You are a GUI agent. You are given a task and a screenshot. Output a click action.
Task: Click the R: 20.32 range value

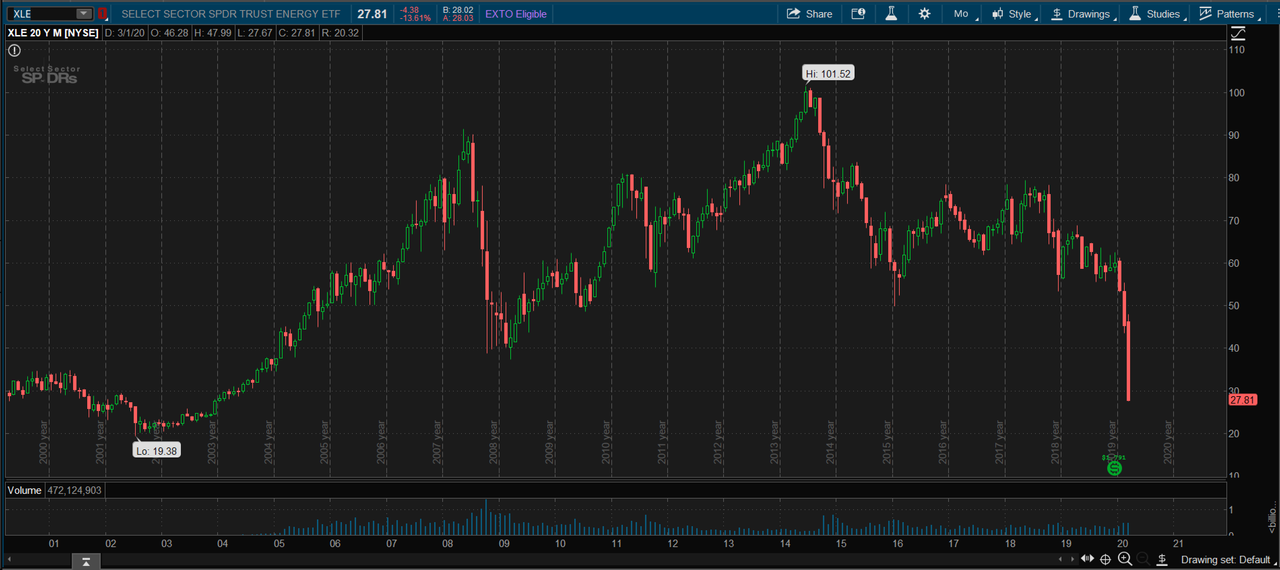point(341,33)
